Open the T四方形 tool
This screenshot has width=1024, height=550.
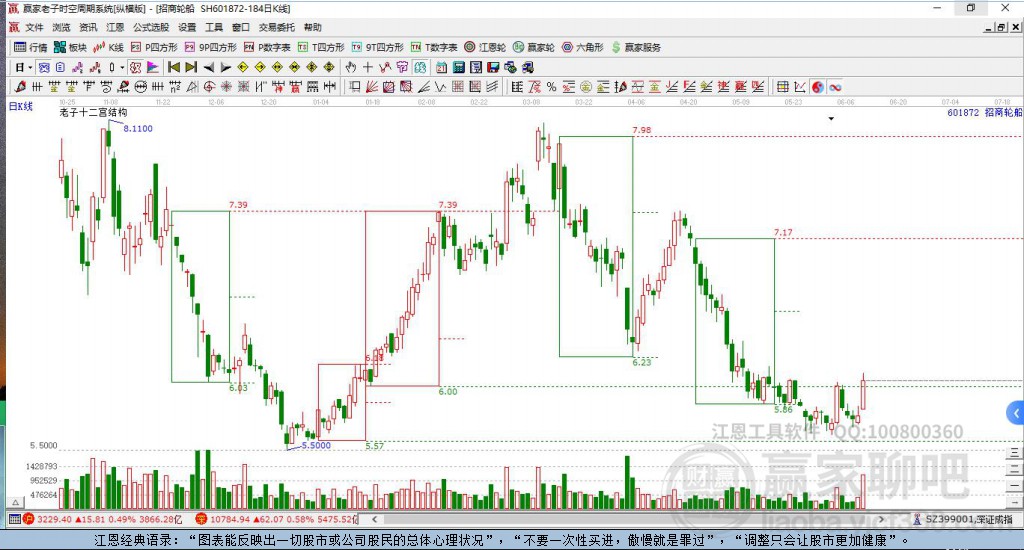click(321, 47)
